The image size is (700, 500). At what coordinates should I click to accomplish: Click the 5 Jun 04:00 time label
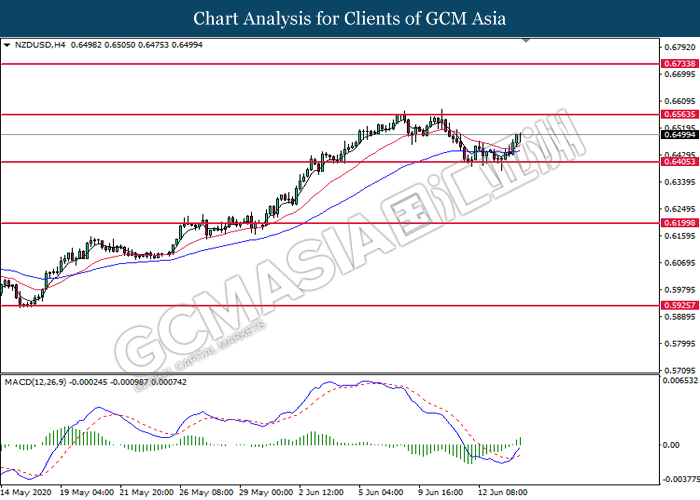(381, 492)
